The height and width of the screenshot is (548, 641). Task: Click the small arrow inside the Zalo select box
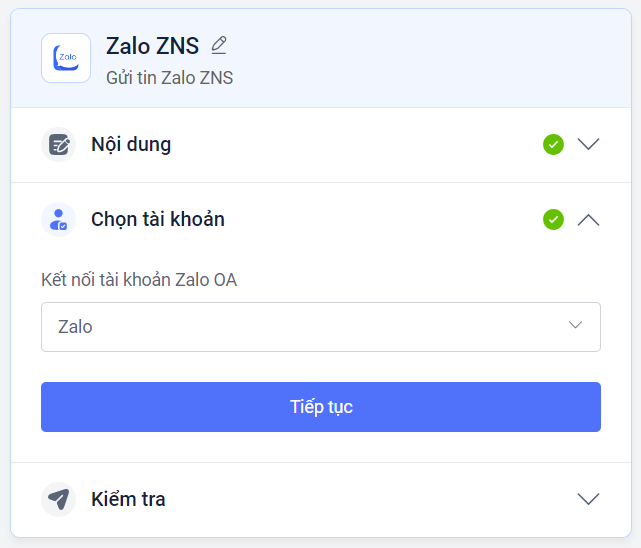(x=575, y=326)
